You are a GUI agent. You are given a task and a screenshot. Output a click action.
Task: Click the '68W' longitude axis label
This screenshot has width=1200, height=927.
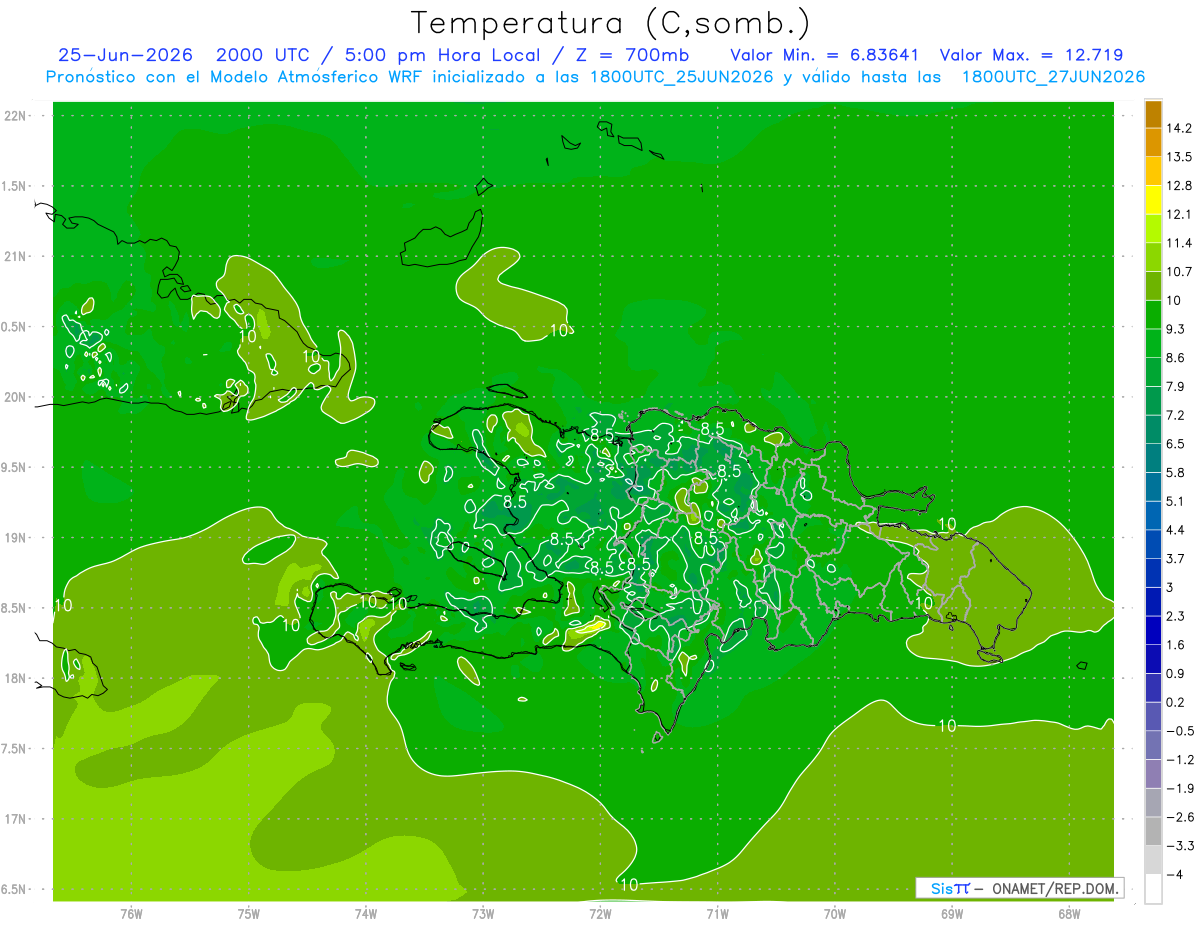[1069, 913]
